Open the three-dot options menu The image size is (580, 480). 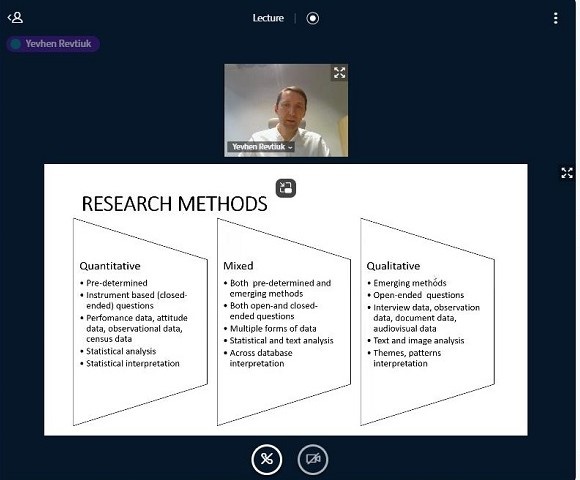pos(555,18)
